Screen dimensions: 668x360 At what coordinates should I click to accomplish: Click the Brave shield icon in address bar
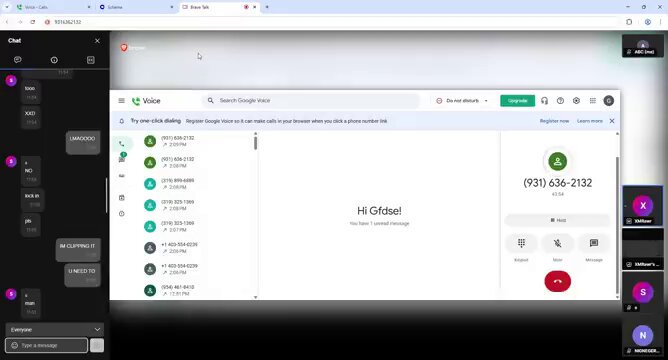pos(47,22)
